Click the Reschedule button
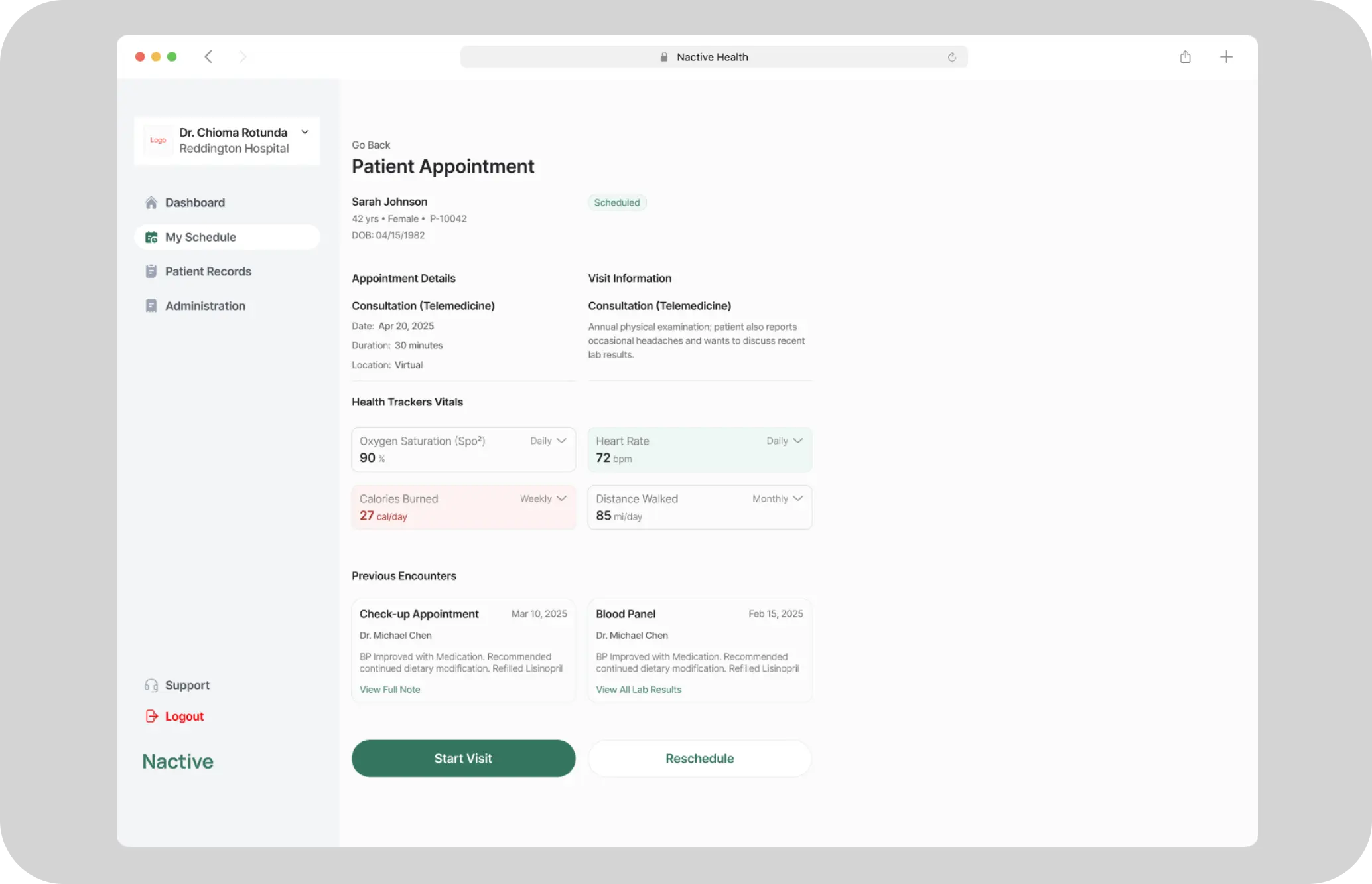Screen dimensions: 1372x884 click(700, 759)
